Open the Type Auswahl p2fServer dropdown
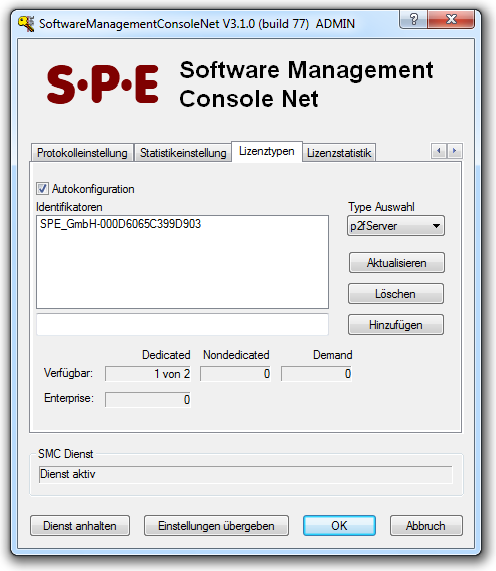The width and height of the screenshot is (496, 571). 396,226
